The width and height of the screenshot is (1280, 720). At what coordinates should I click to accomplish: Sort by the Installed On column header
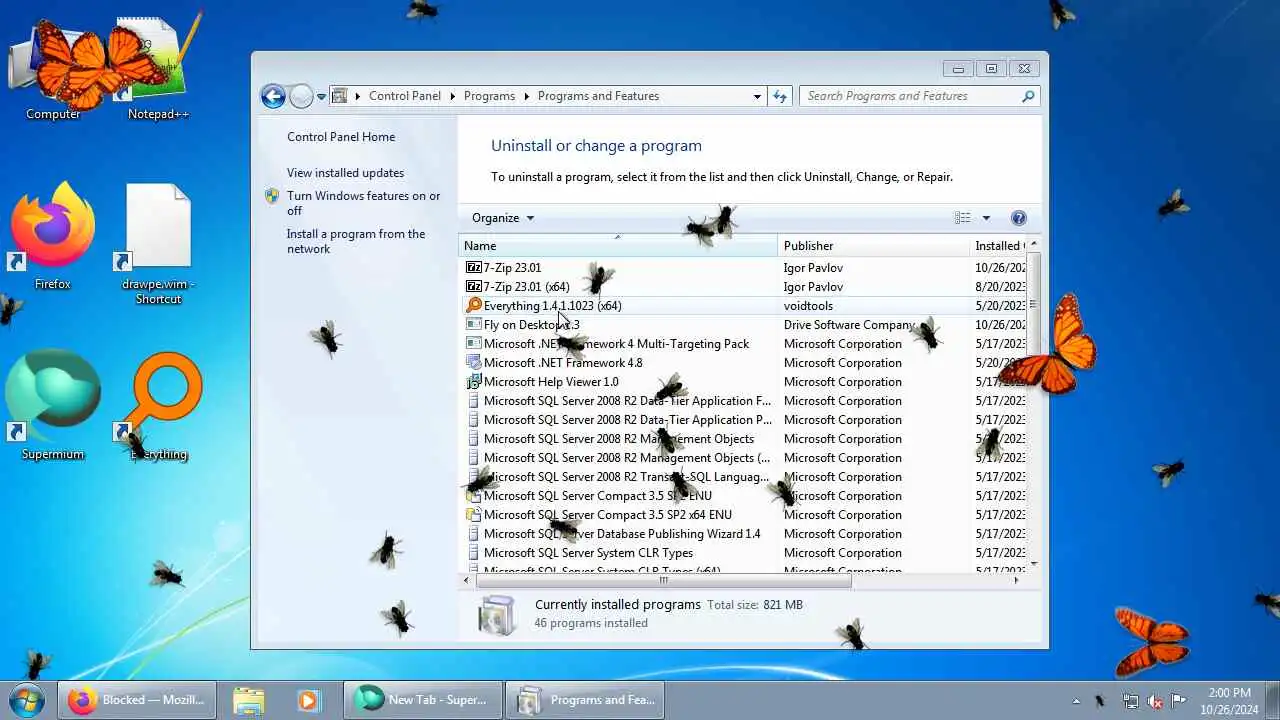[x=998, y=246]
